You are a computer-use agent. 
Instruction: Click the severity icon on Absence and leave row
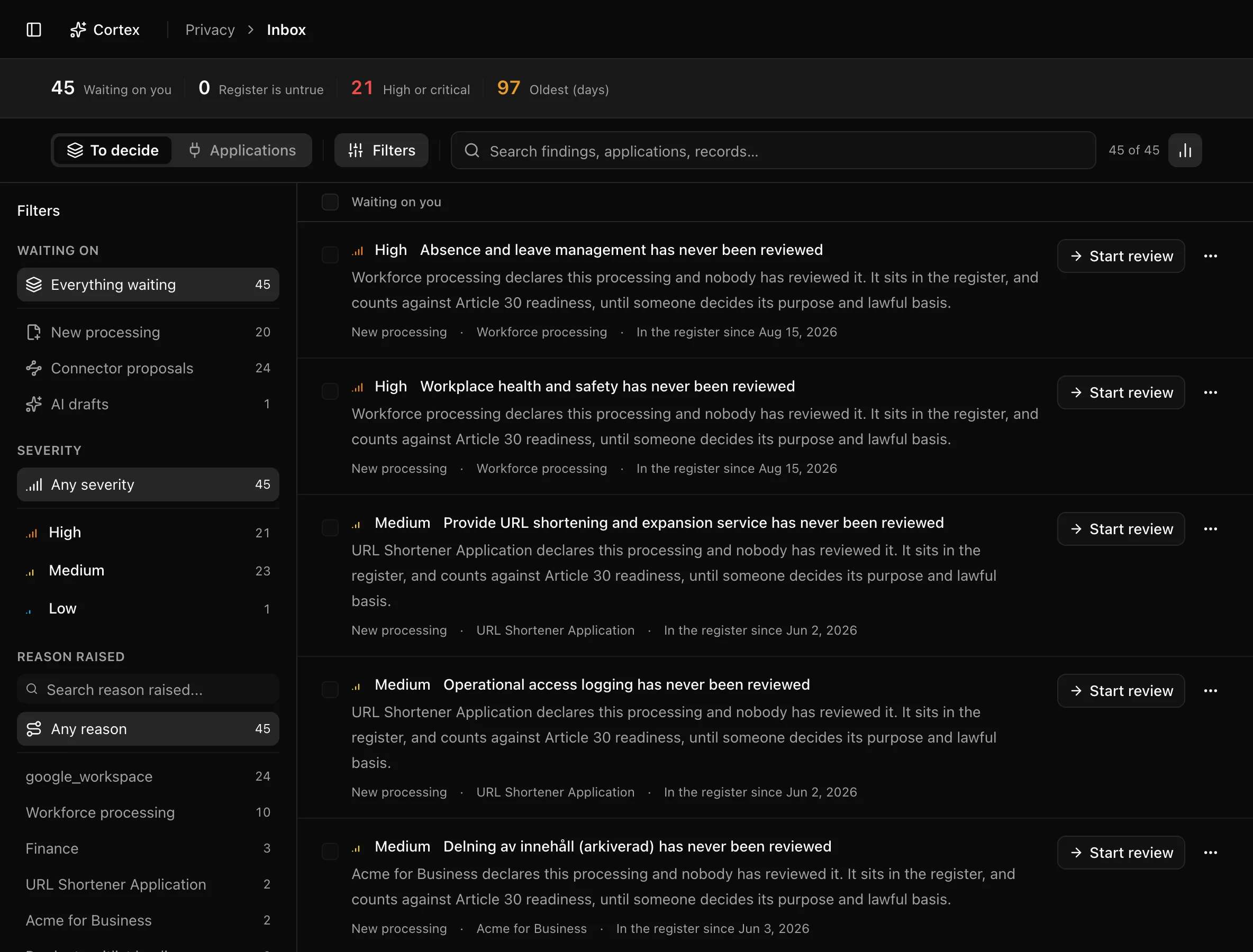[x=357, y=251]
